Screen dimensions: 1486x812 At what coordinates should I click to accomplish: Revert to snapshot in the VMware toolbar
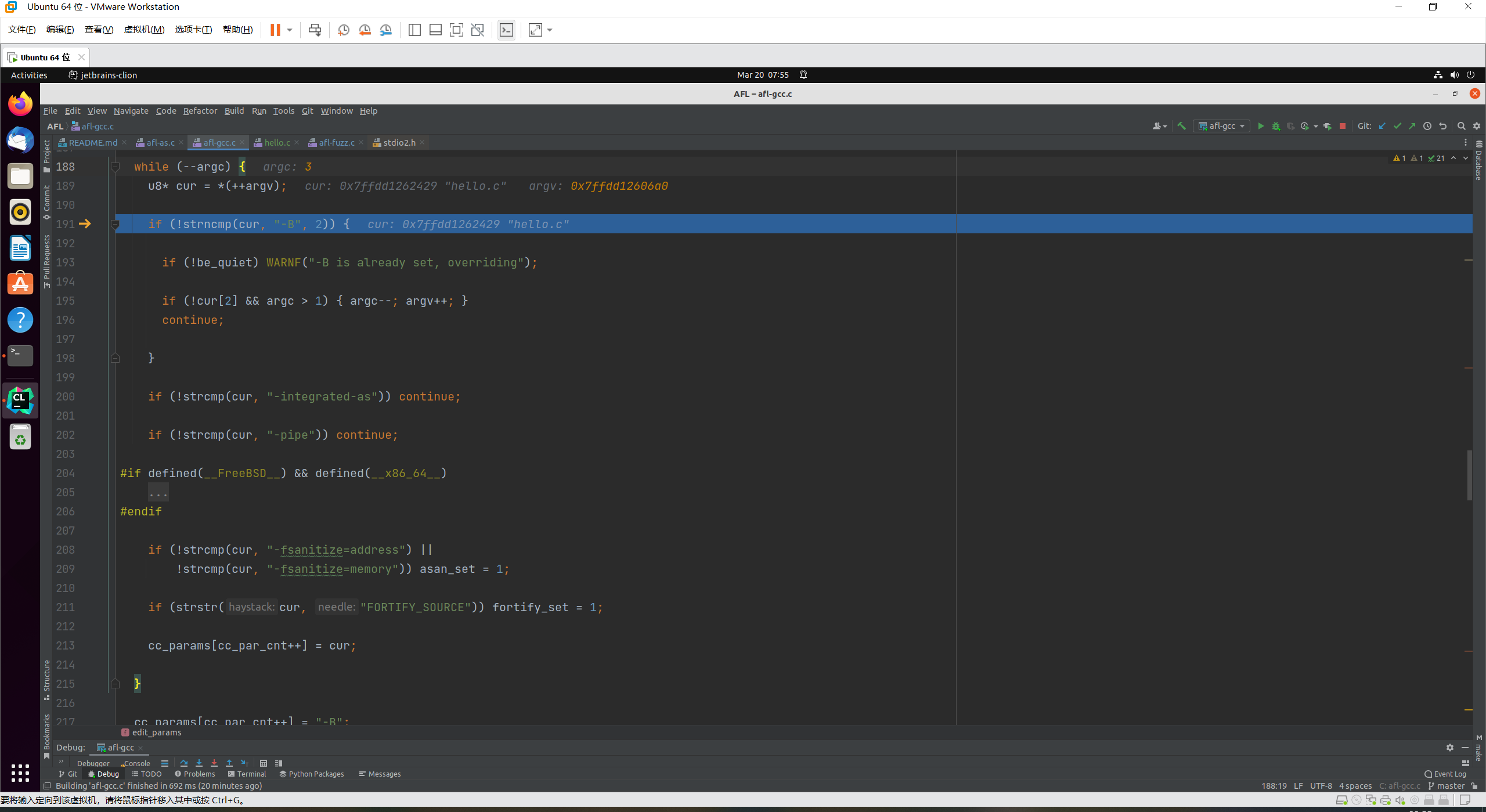(365, 30)
